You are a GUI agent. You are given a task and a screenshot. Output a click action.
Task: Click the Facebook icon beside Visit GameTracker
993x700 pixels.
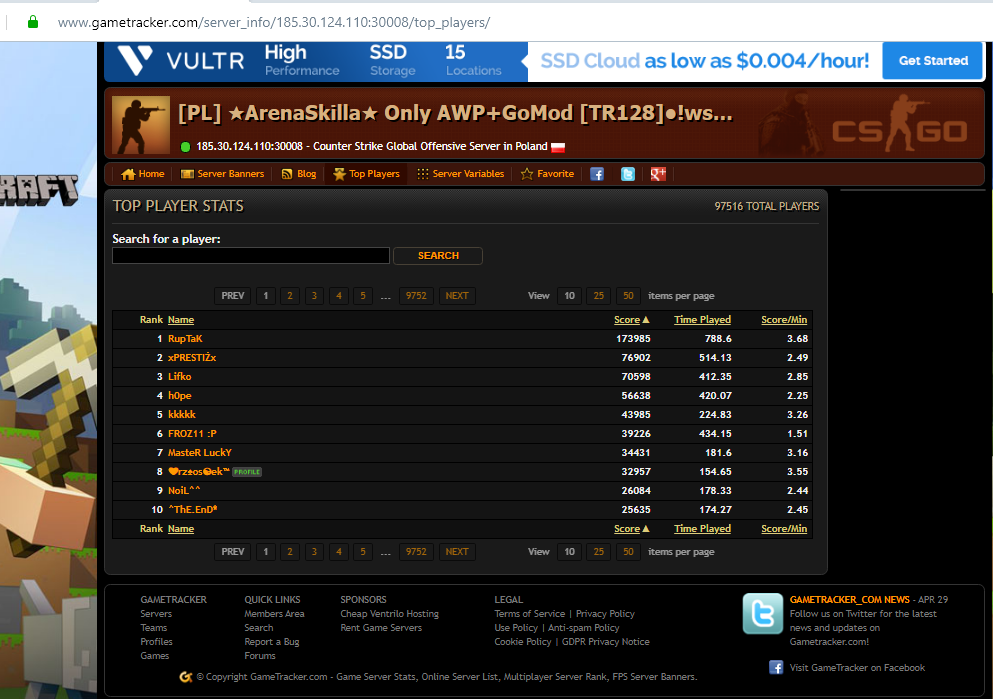[x=776, y=667]
